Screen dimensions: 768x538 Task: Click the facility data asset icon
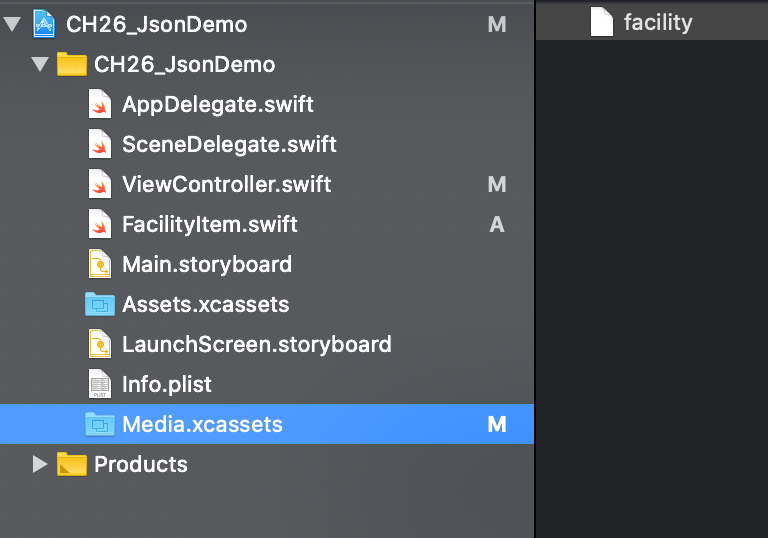601,22
